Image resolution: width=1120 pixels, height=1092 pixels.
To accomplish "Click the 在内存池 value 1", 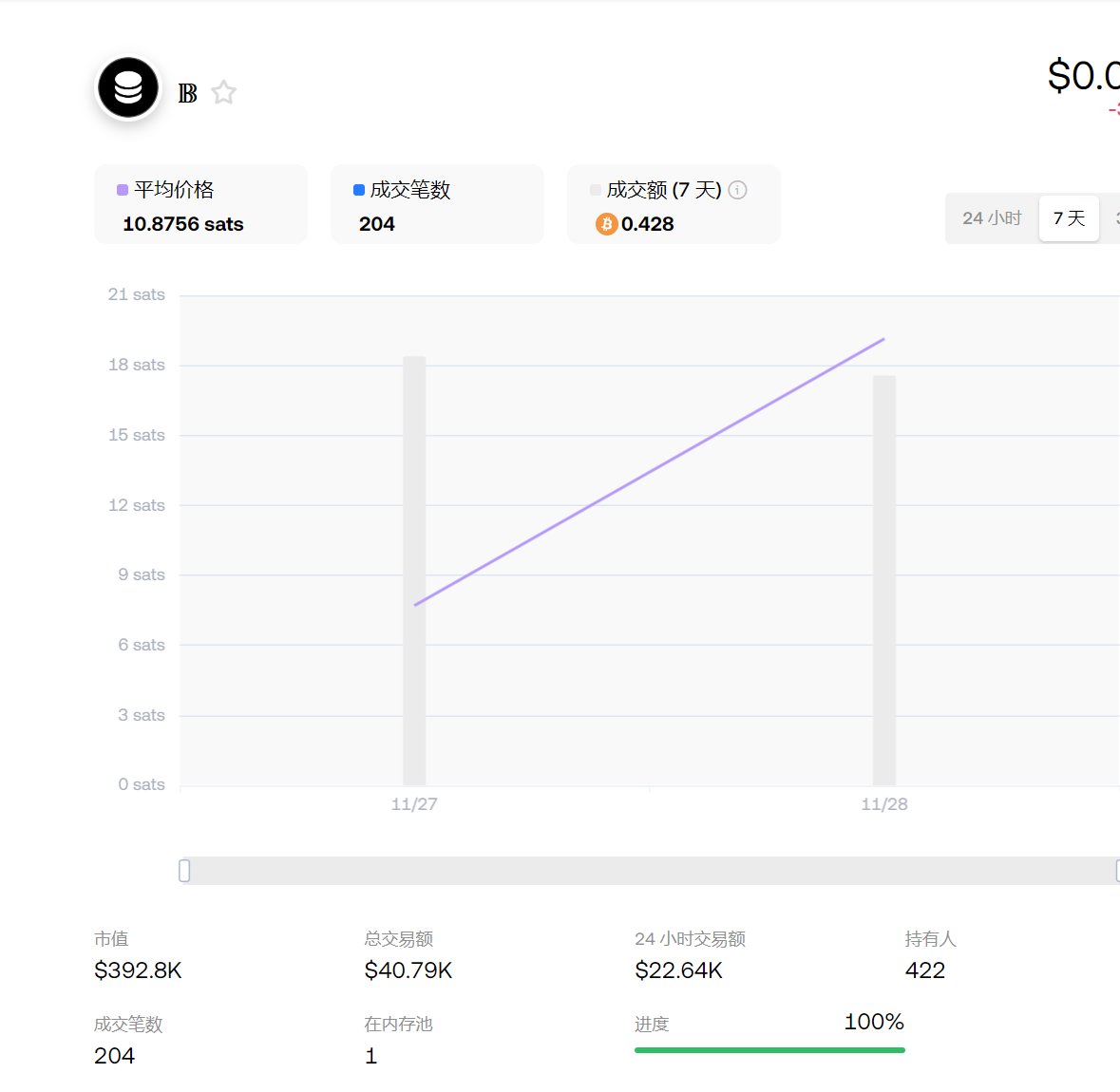I will [x=370, y=1056].
